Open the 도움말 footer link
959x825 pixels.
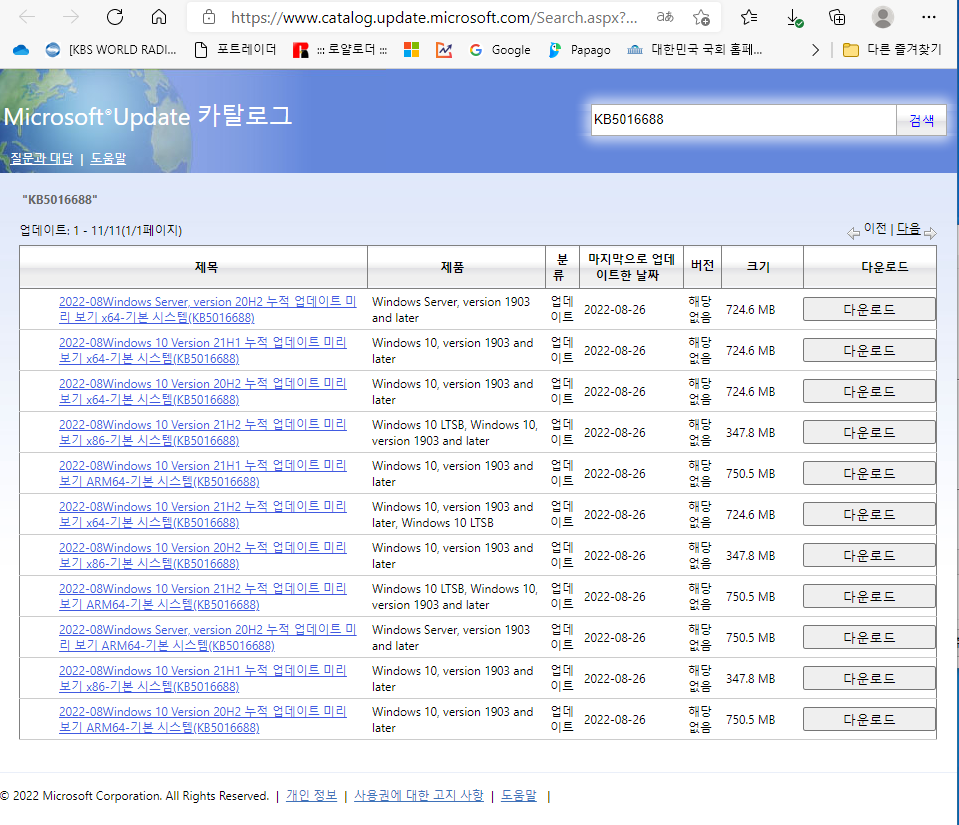[x=519, y=796]
